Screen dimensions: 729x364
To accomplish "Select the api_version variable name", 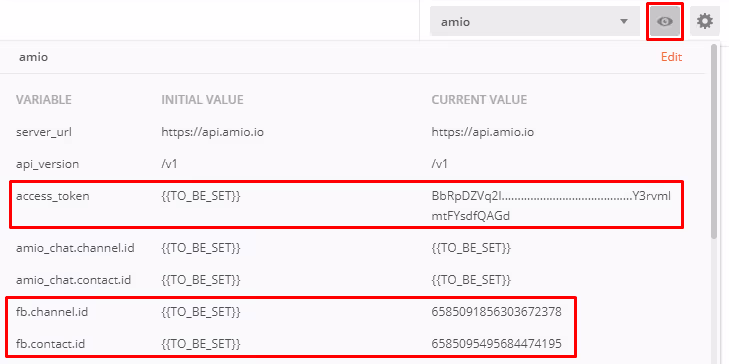I will 47,164.
